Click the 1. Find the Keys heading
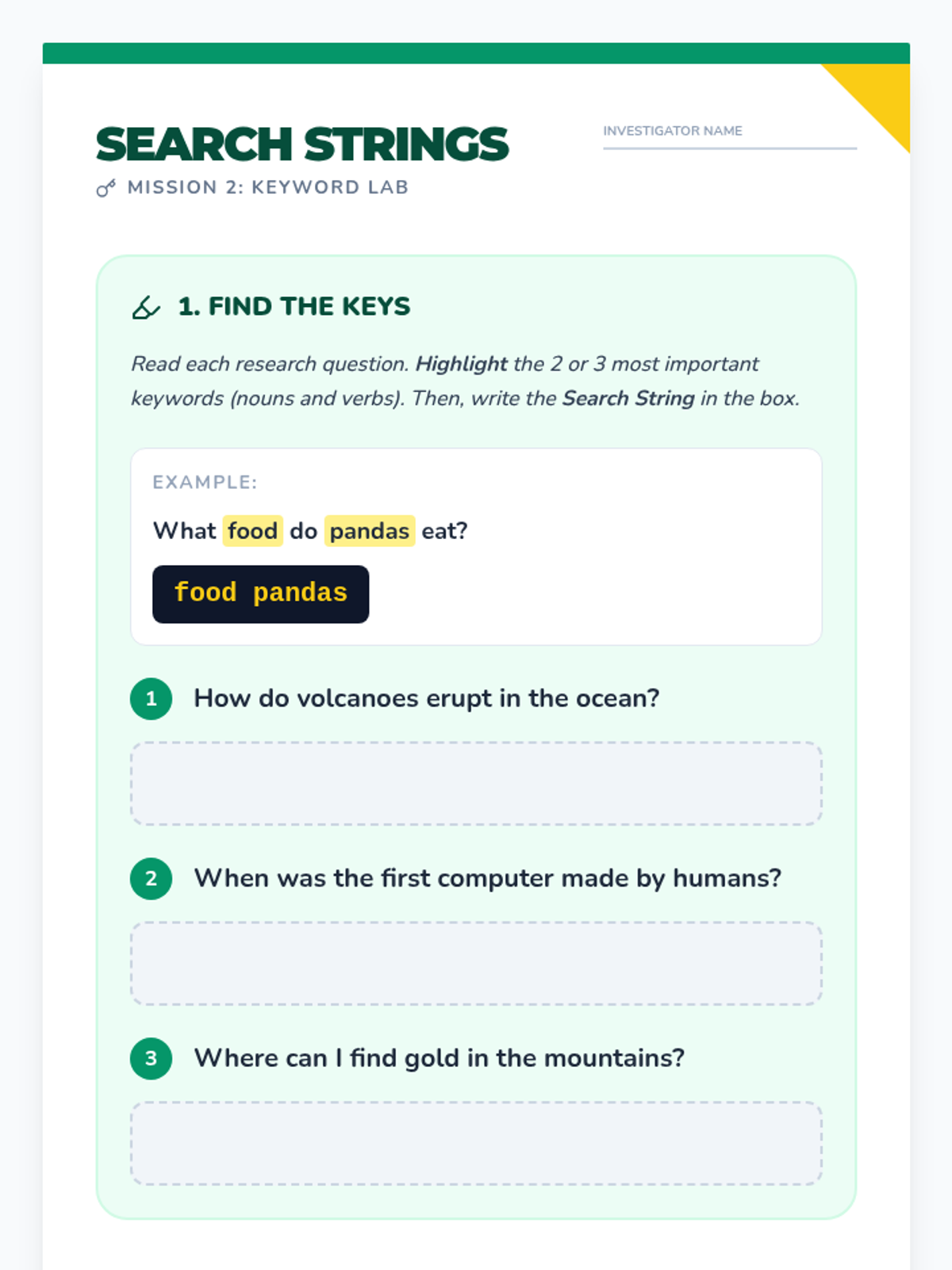 294,306
